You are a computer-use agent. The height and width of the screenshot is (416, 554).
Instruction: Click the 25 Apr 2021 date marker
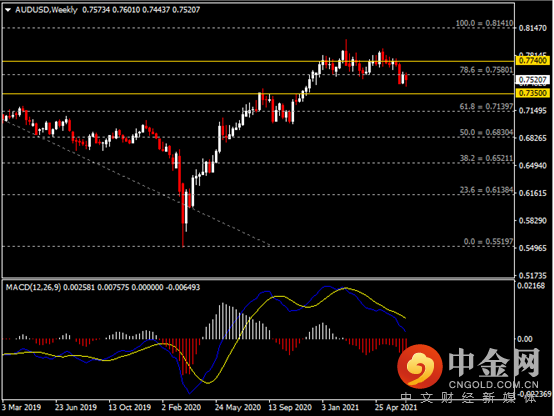coord(396,407)
